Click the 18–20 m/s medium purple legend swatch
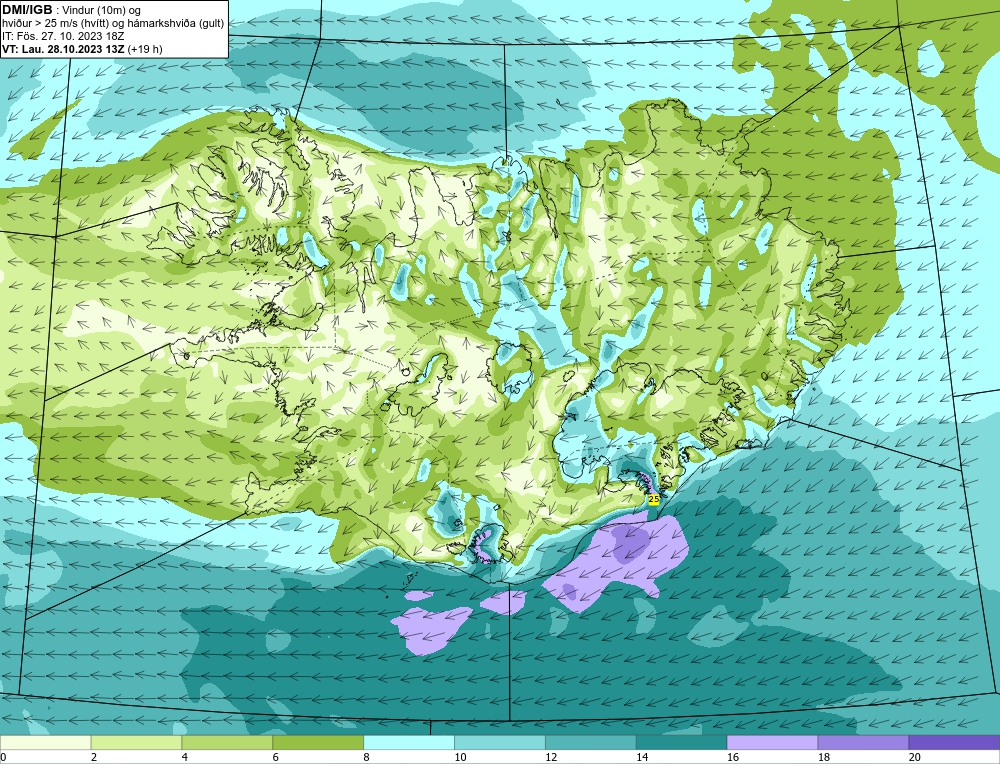1000x764 pixels. tap(863, 742)
